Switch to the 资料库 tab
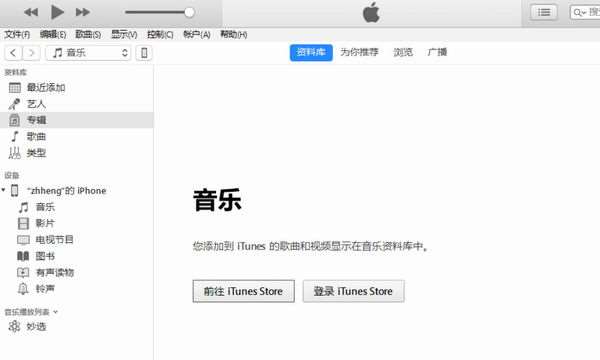 [x=311, y=52]
